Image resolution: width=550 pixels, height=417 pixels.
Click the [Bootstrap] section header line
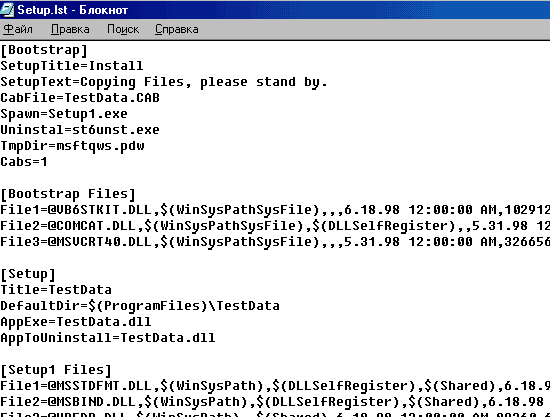[x=44, y=50]
